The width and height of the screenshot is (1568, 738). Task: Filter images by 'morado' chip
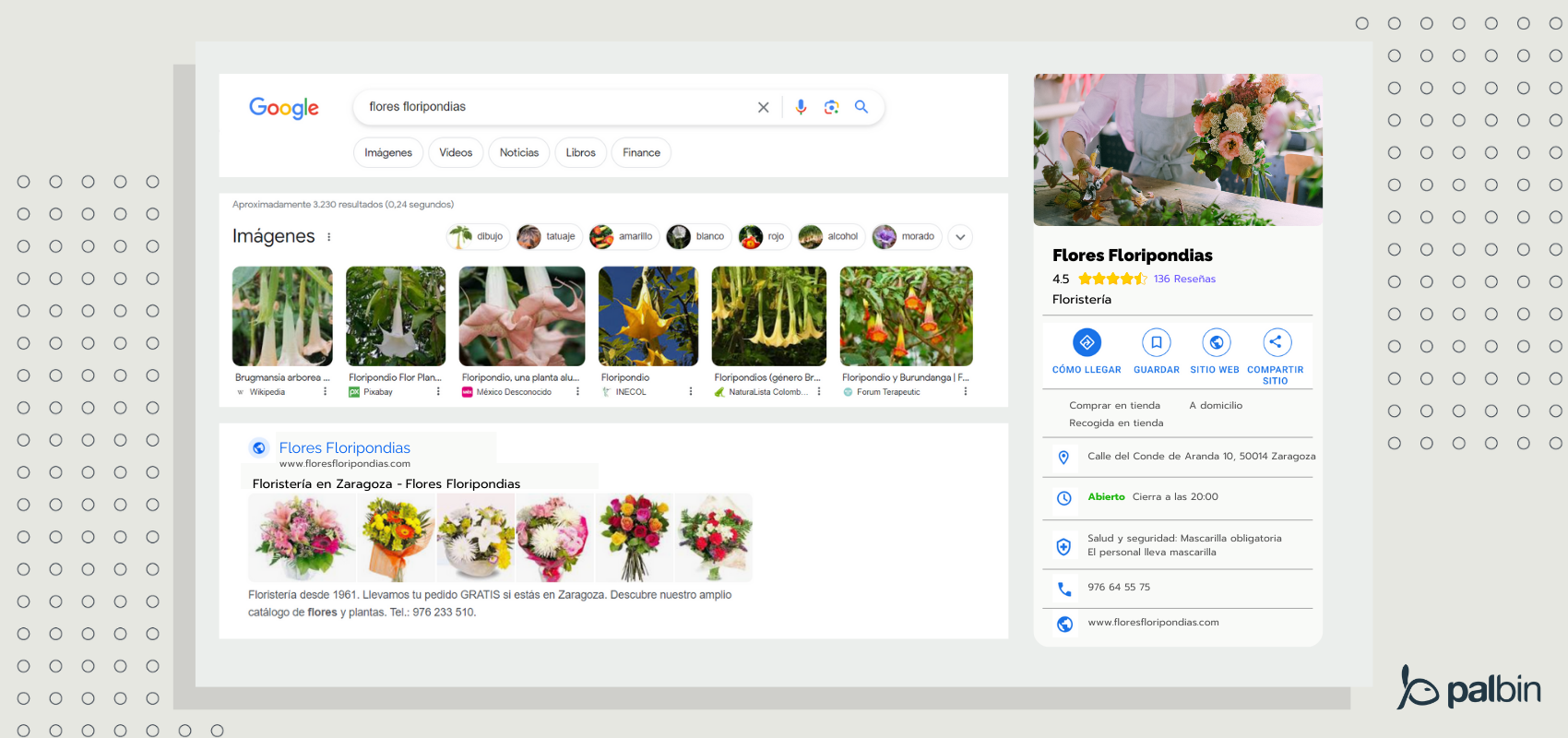click(x=907, y=237)
